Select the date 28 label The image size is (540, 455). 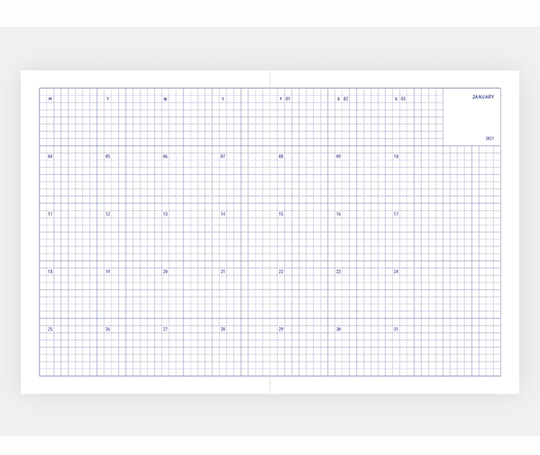point(223,329)
